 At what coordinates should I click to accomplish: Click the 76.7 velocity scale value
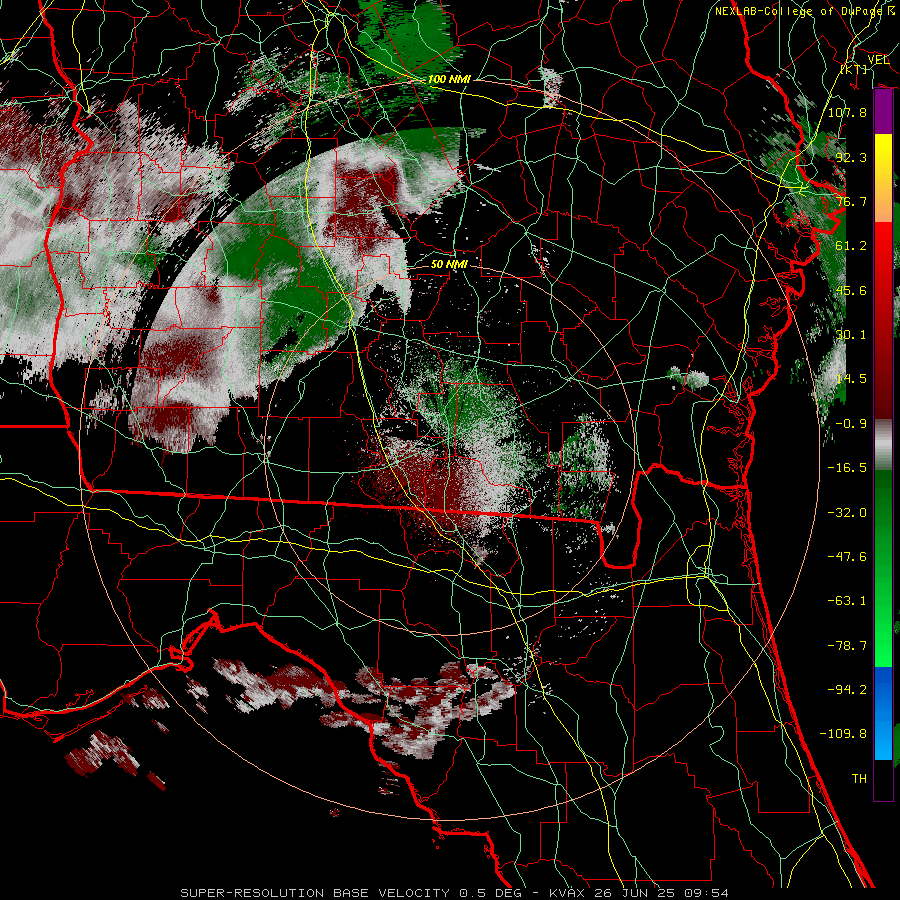click(851, 201)
